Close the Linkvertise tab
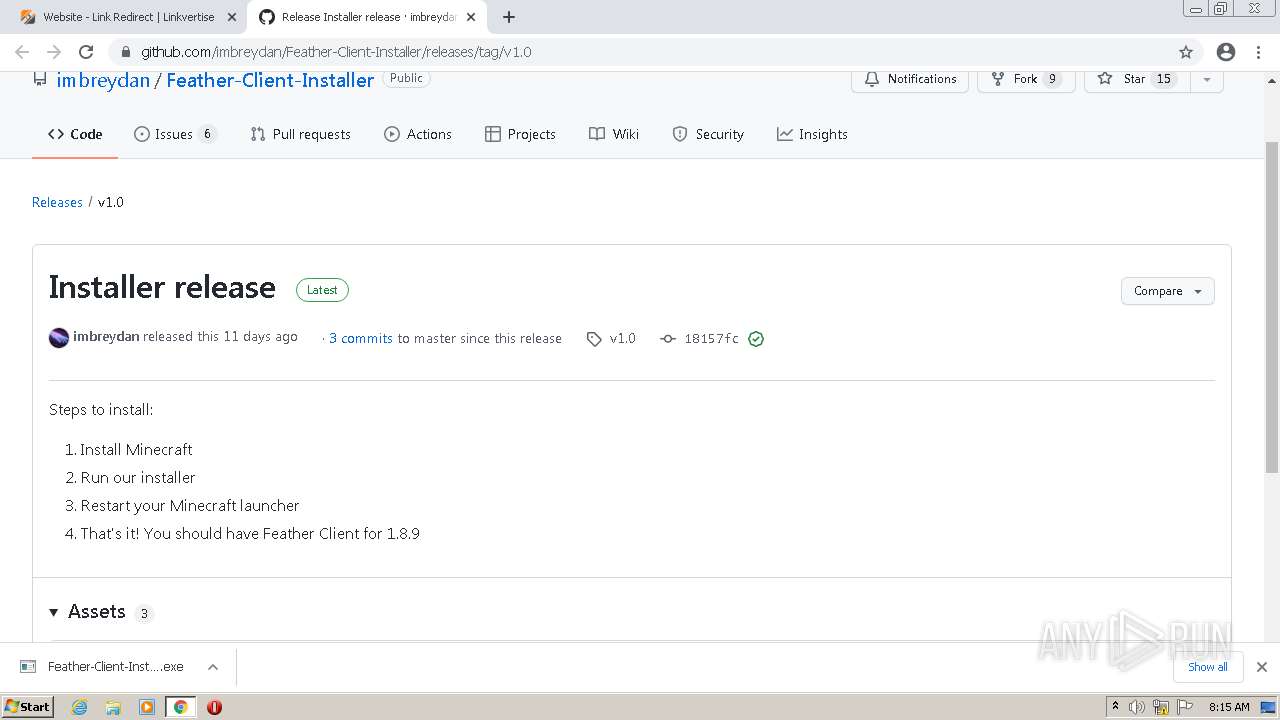The width and height of the screenshot is (1280, 720). tap(232, 17)
